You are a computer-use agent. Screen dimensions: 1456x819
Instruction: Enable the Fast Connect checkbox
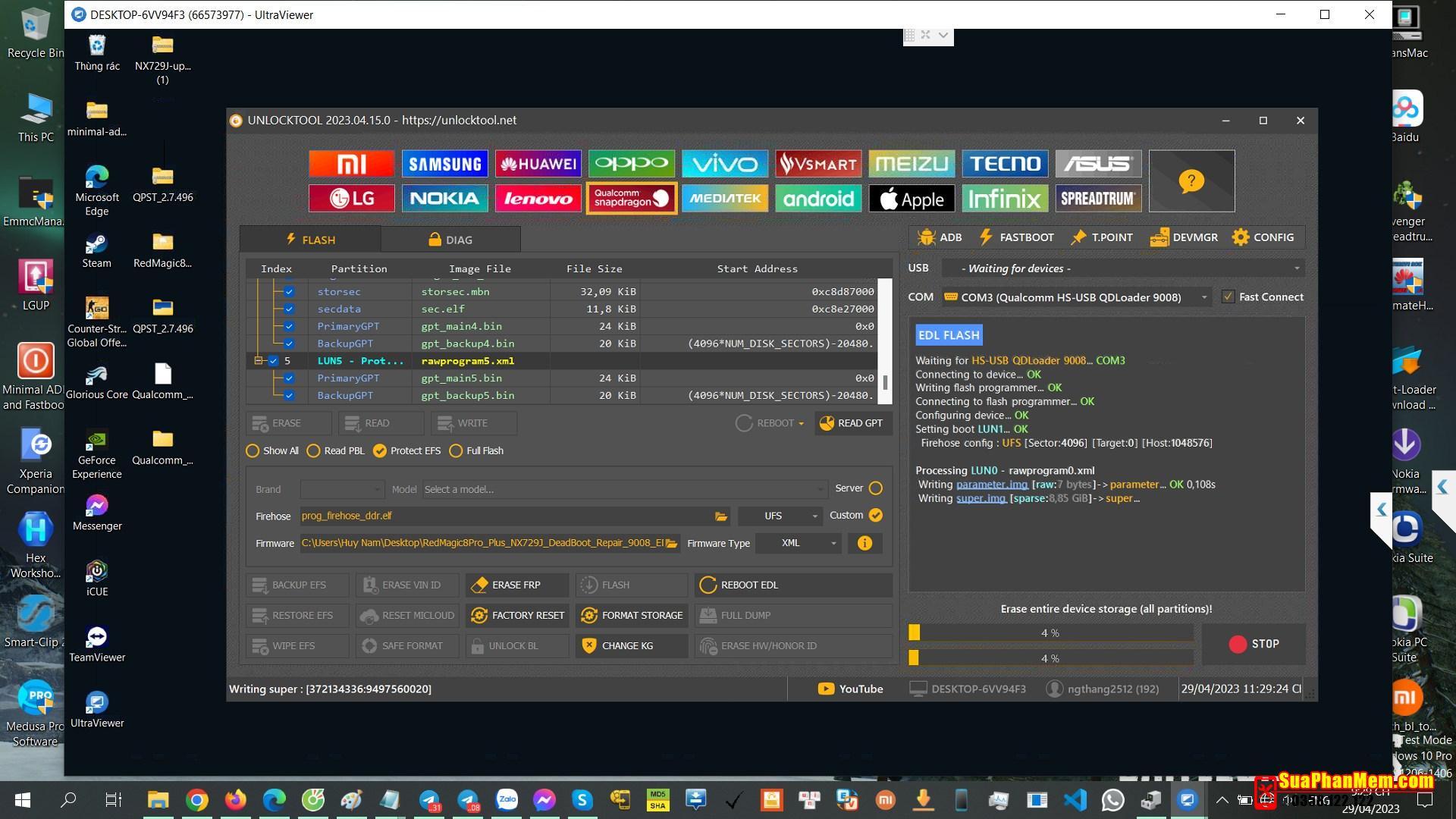click(x=1228, y=297)
